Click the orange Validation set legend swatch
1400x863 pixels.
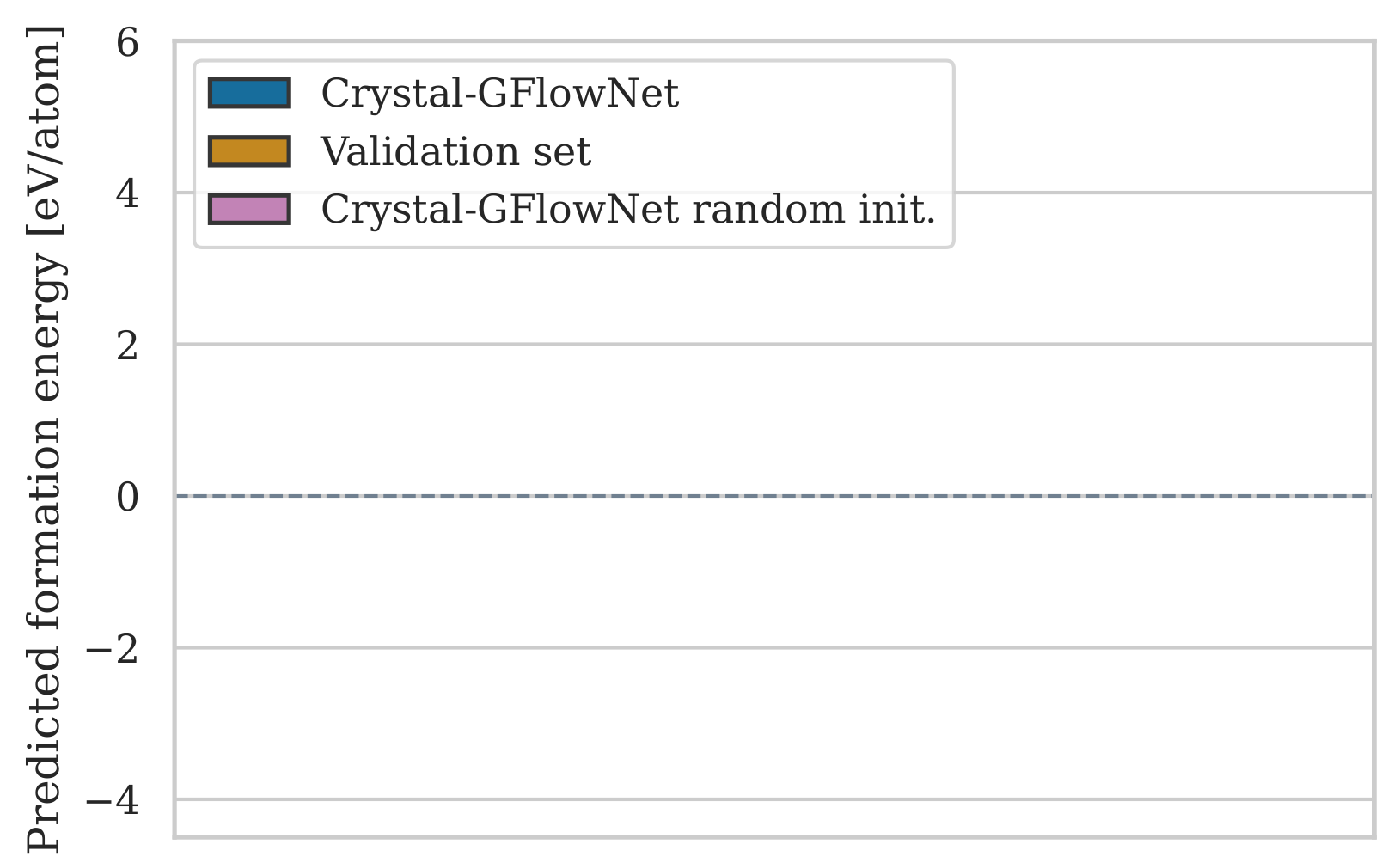pyautogui.click(x=249, y=151)
